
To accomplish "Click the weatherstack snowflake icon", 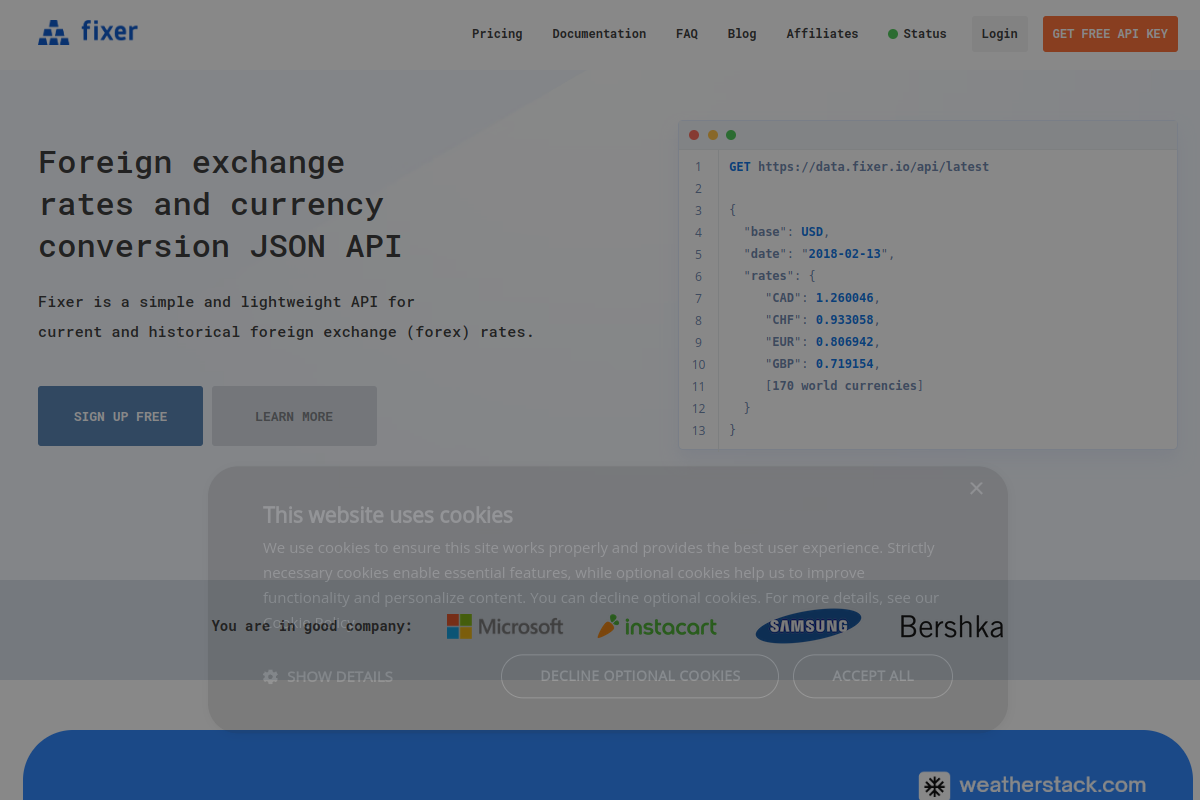I will pos(934,786).
